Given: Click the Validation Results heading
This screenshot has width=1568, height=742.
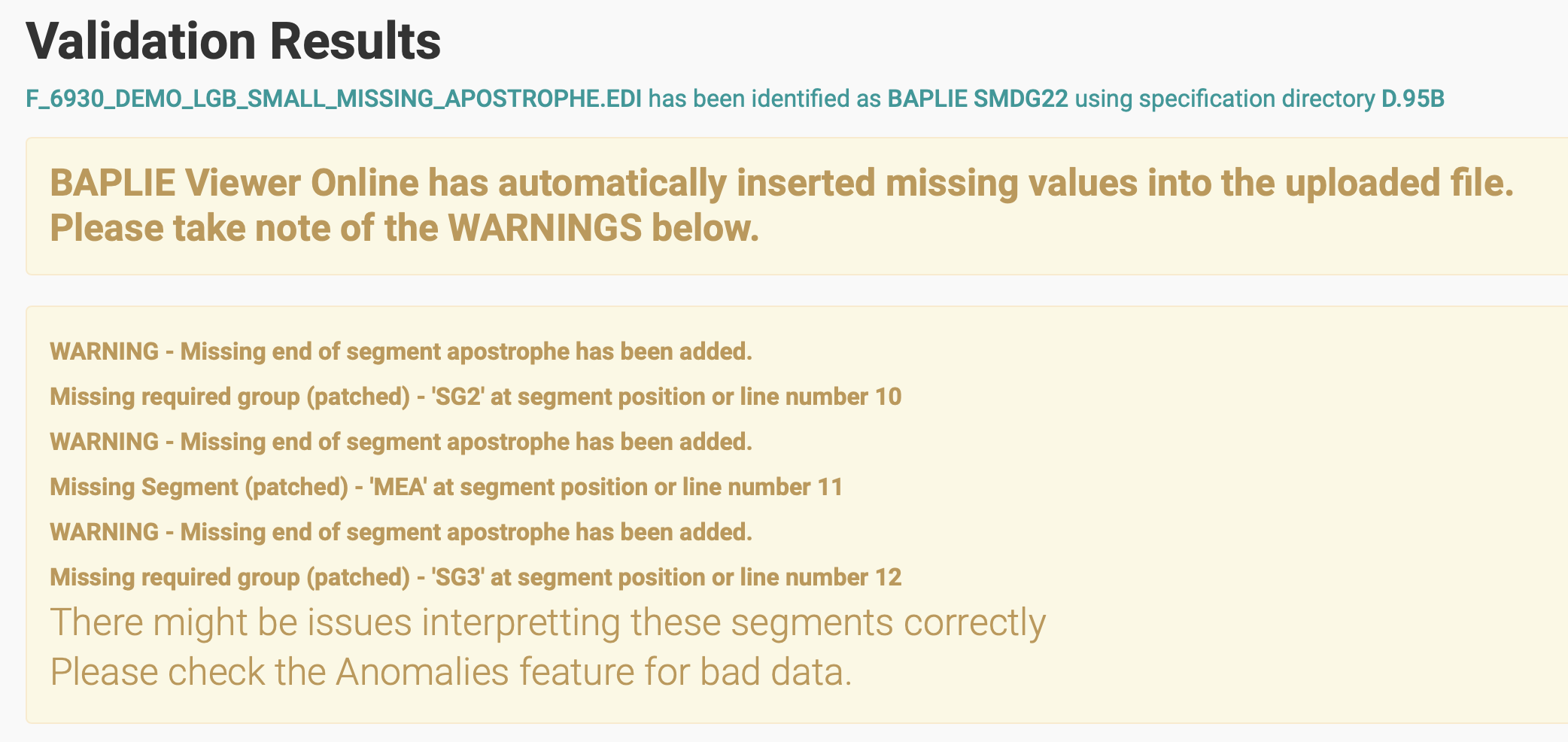Looking at the screenshot, I should (233, 41).
